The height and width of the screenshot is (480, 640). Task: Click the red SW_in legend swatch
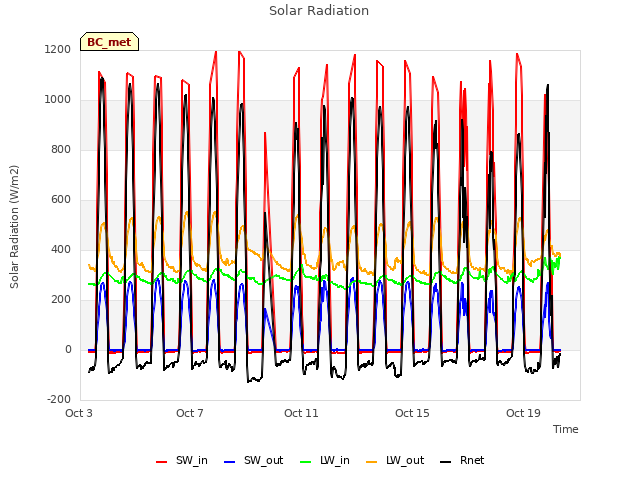(162, 462)
